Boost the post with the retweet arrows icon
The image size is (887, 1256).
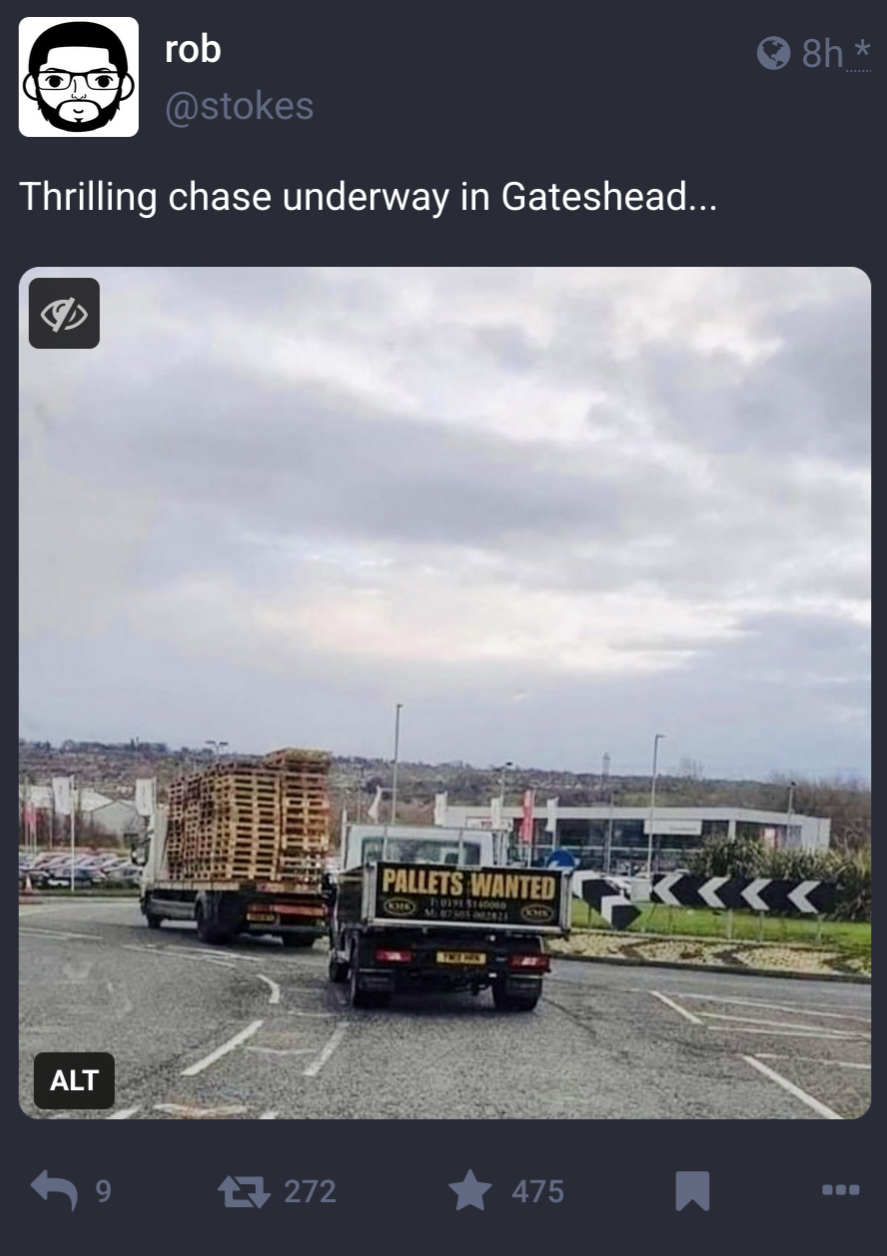click(243, 1190)
